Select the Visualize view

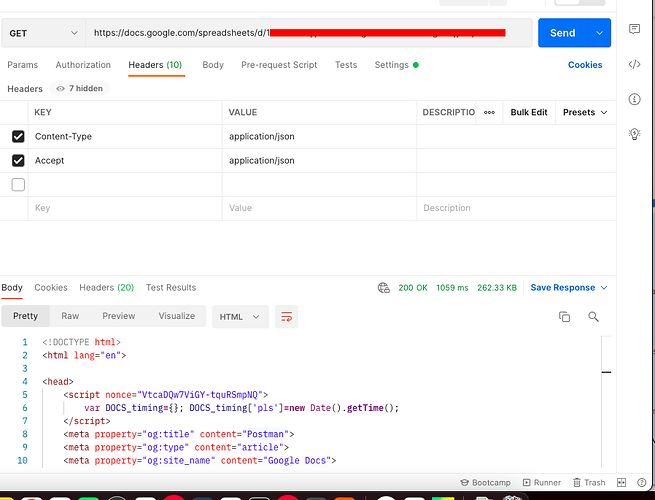177,316
